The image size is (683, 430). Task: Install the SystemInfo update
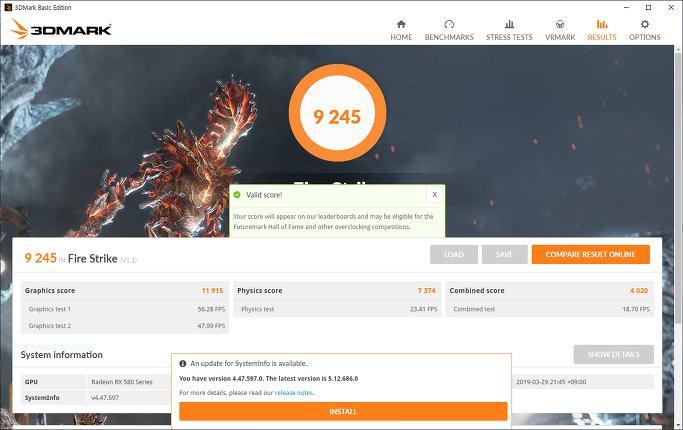343,411
